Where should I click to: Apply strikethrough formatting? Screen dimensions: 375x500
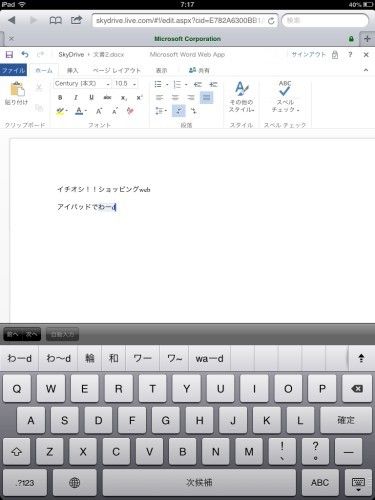click(107, 97)
